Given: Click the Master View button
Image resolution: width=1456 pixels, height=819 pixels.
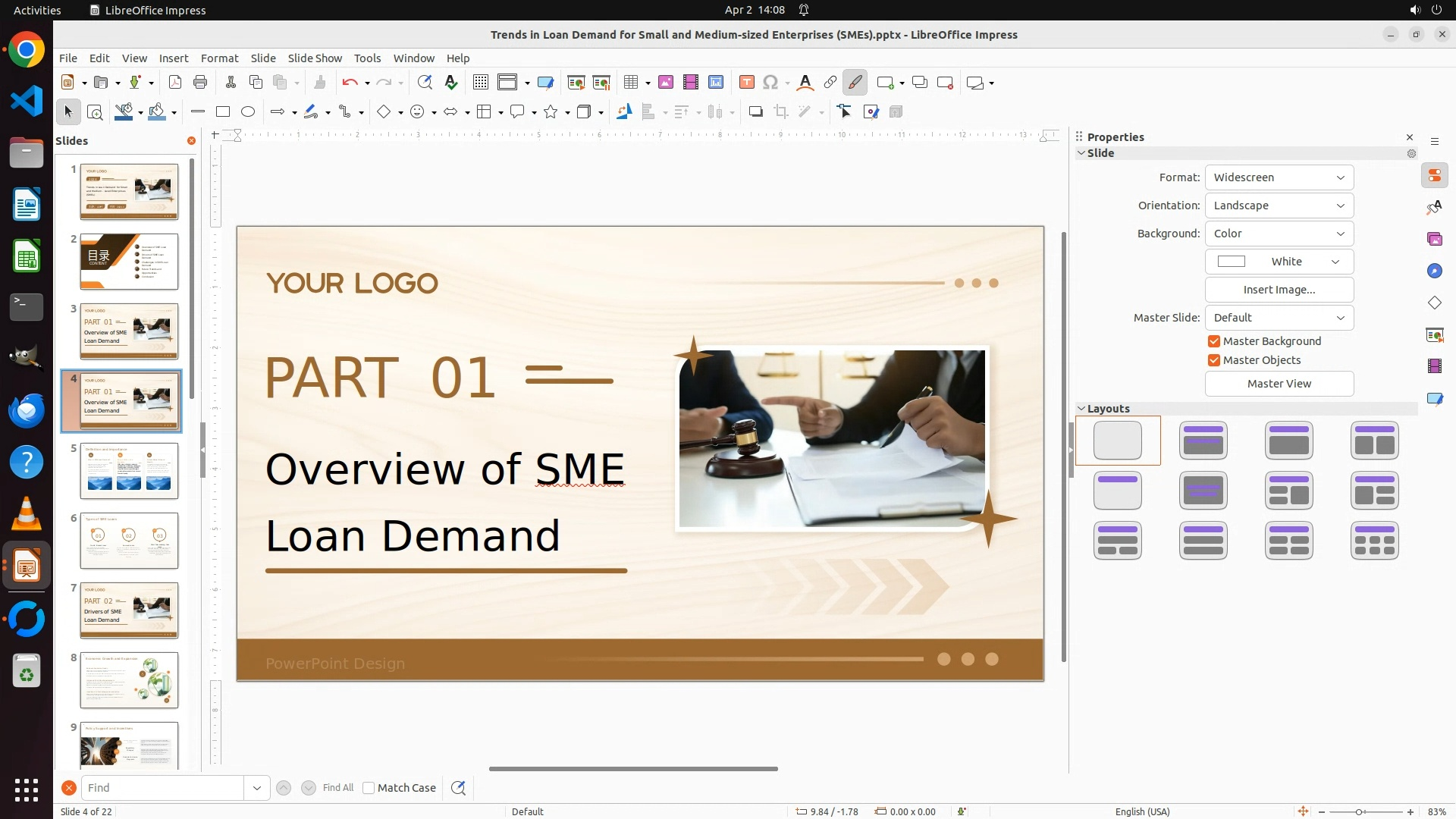Looking at the screenshot, I should [1279, 384].
